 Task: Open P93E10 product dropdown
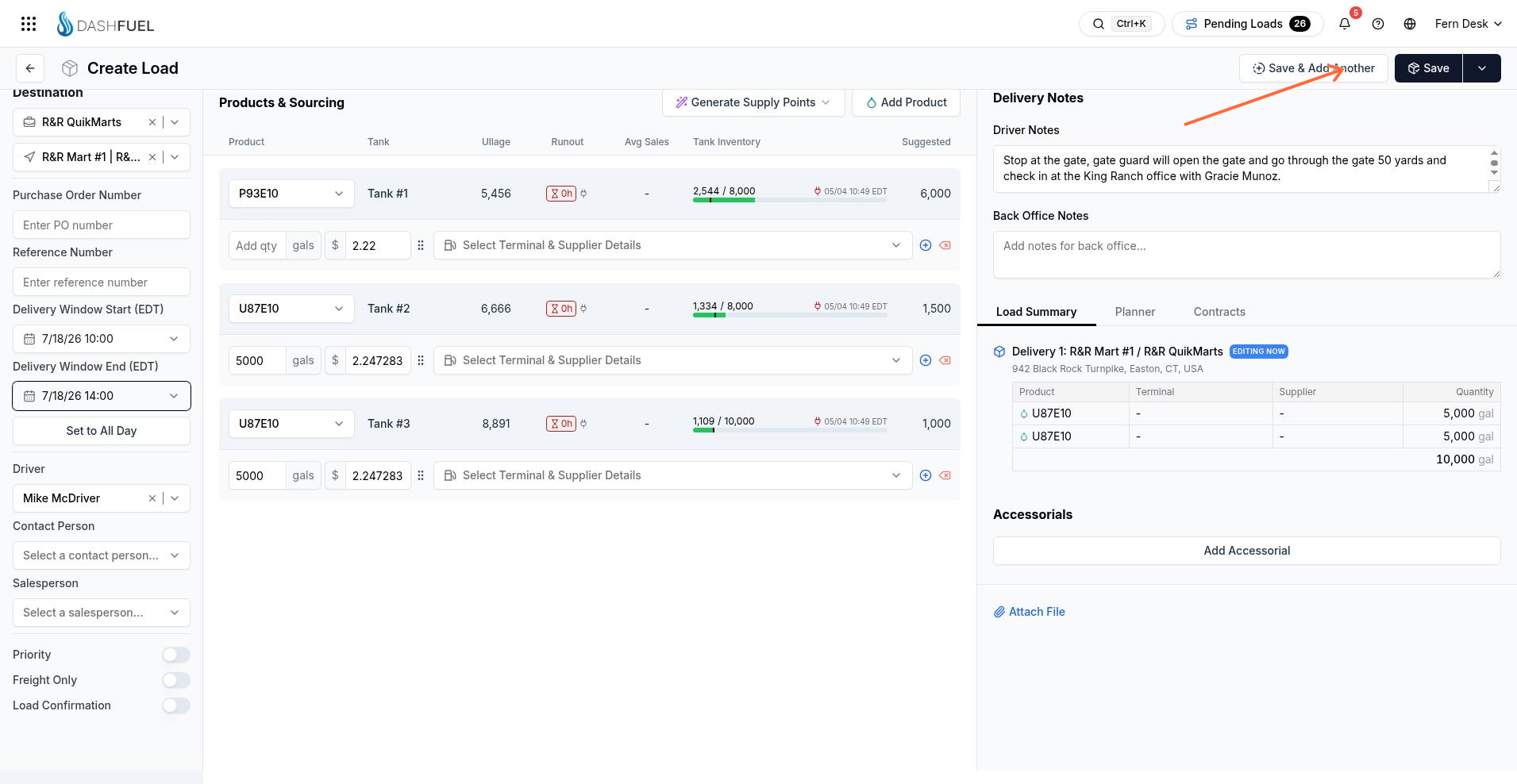[291, 194]
